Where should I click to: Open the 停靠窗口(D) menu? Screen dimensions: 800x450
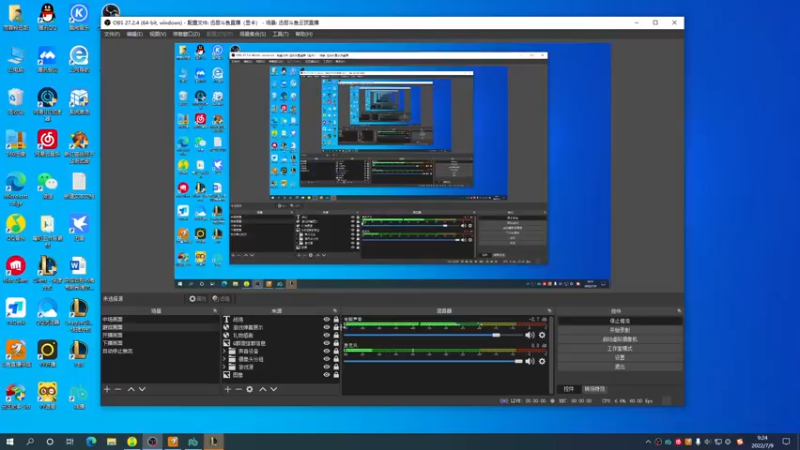pos(186,34)
